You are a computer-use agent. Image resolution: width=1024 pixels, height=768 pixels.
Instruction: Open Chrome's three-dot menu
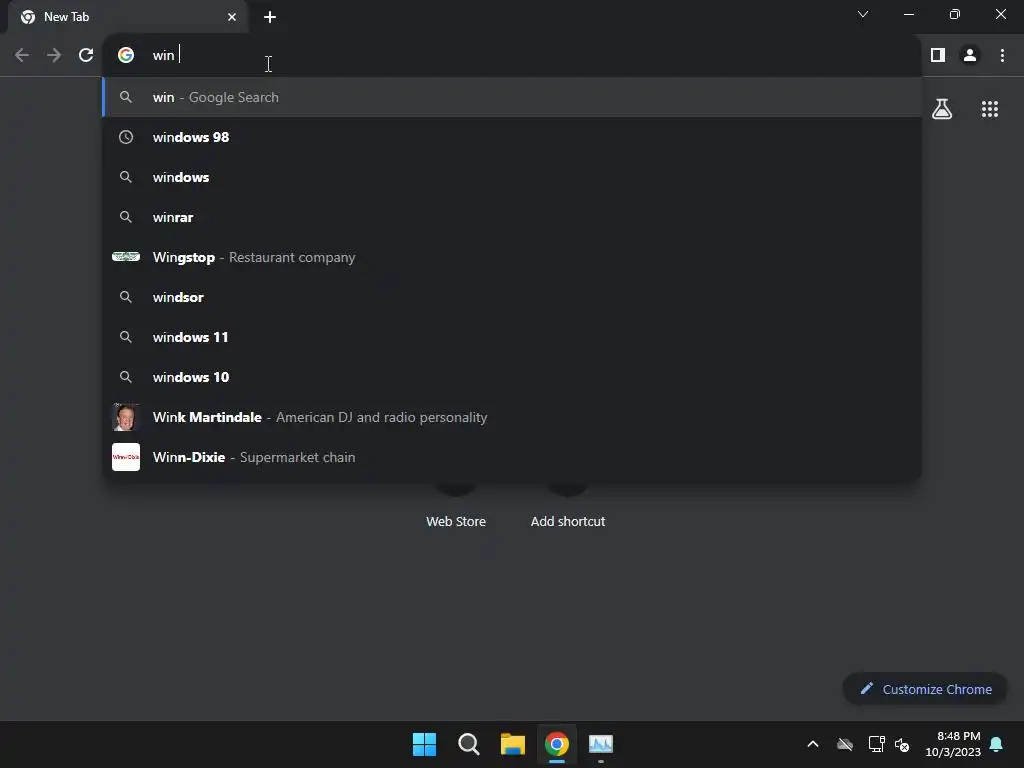coord(1002,56)
